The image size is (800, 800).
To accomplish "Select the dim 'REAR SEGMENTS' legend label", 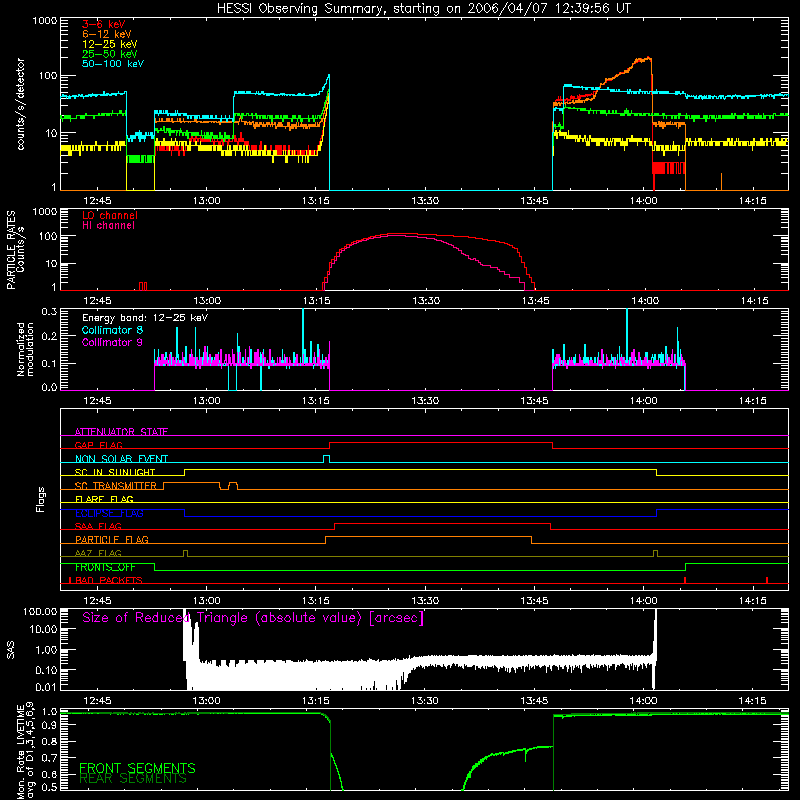I will point(133,779).
